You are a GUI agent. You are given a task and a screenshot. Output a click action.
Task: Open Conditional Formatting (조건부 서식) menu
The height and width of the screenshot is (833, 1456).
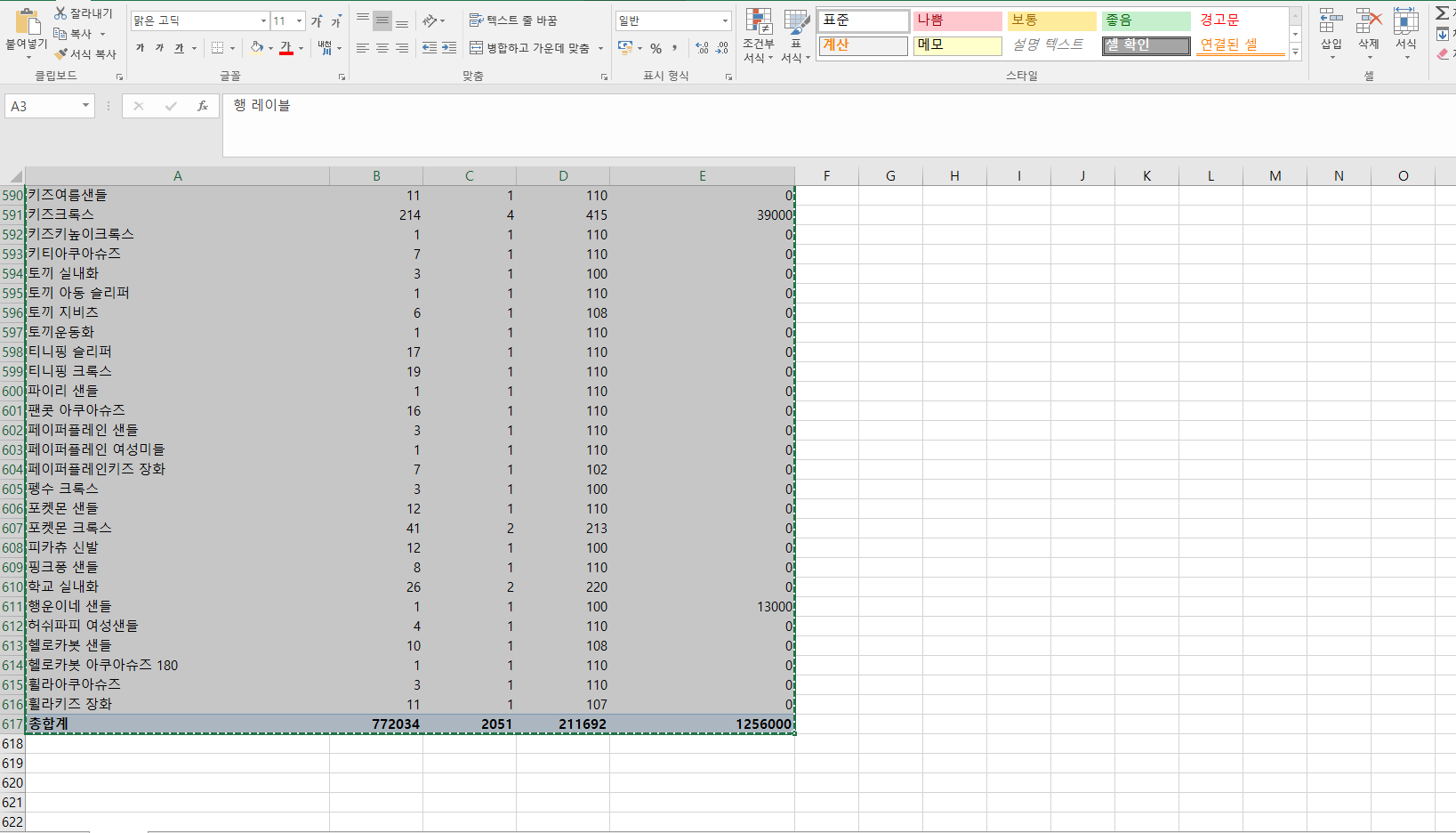tap(759, 36)
